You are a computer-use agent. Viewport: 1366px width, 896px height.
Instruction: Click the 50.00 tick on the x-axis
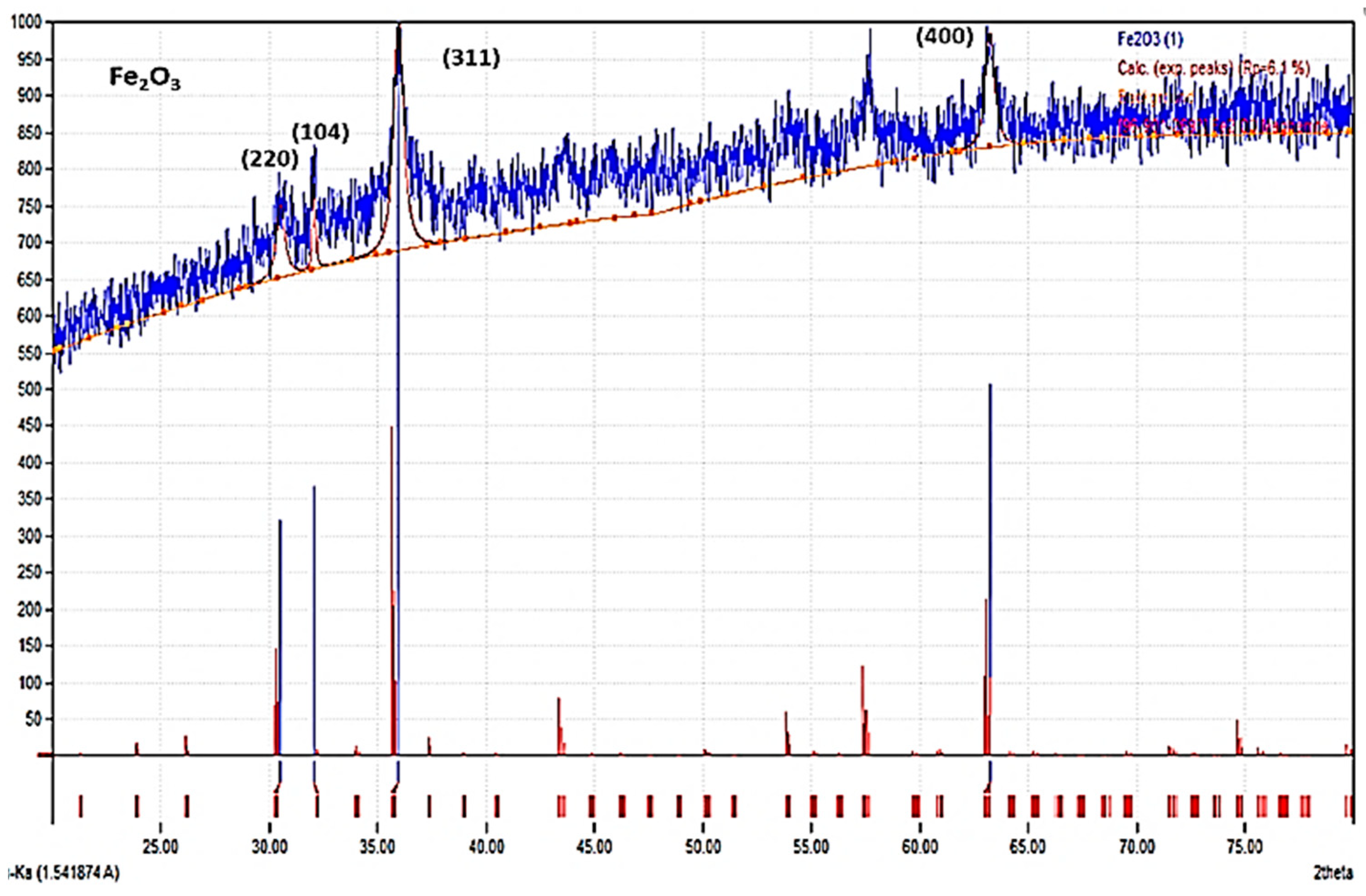[x=703, y=847]
